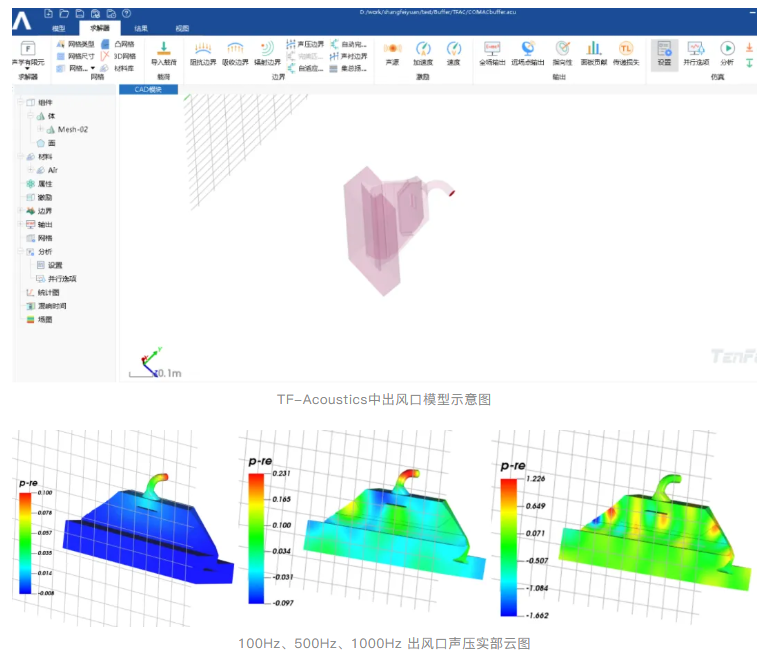
Task: Select the 吸收边界 absorbing boundary tool
Action: pos(235,49)
